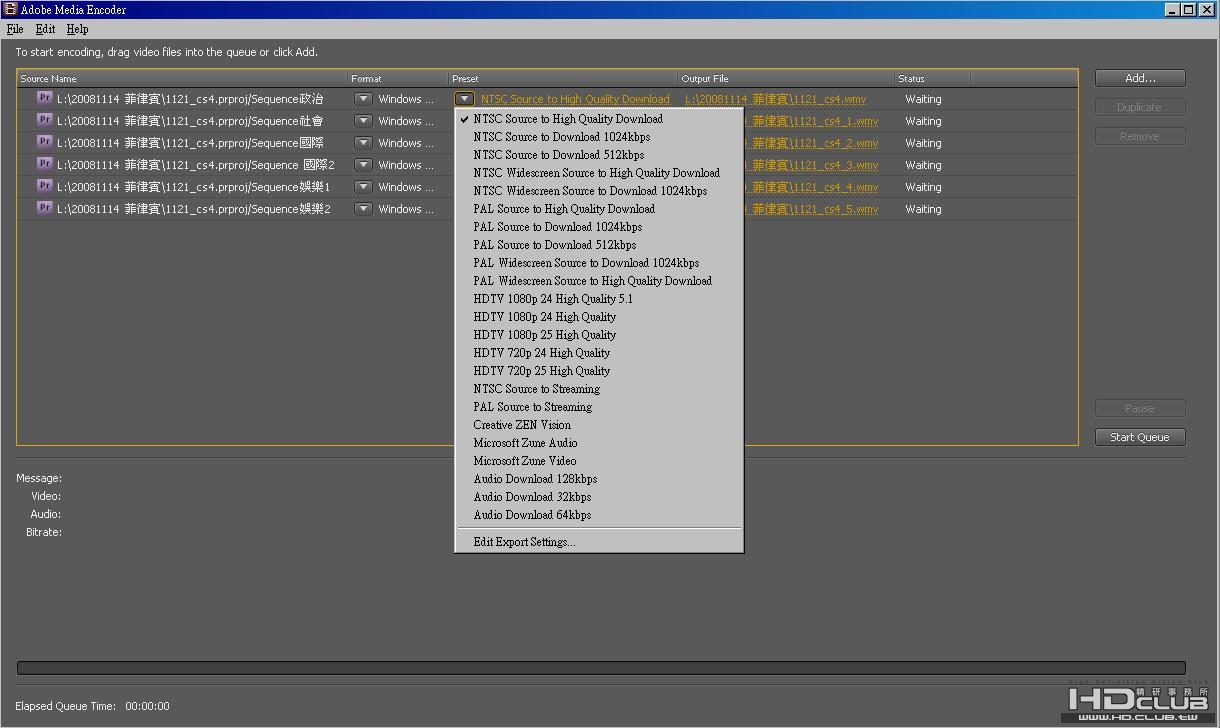This screenshot has width=1220, height=728.
Task: Click the Source Name column header
Action: click(183, 78)
